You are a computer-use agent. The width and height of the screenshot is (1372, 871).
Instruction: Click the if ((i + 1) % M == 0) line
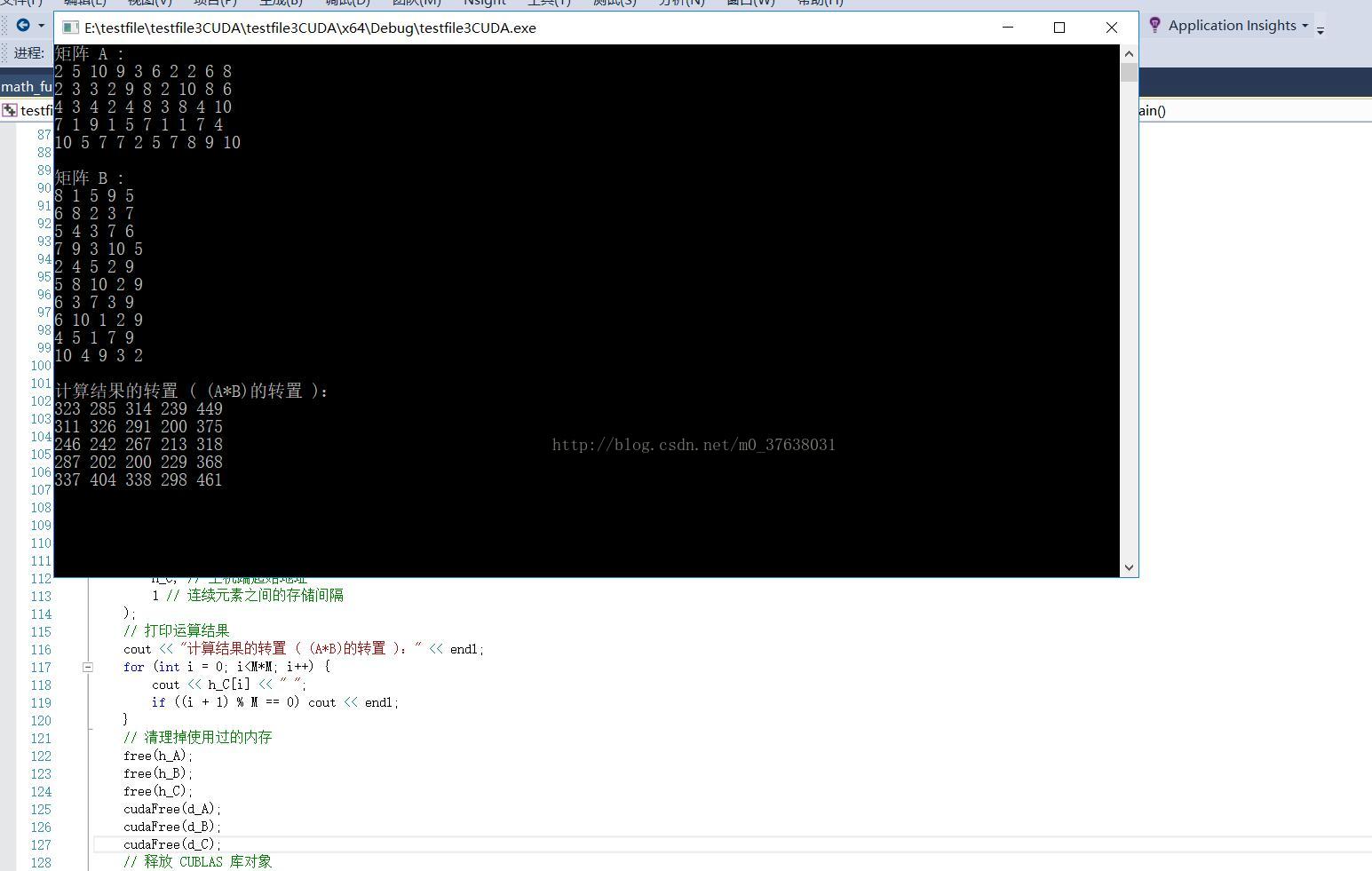(x=275, y=702)
